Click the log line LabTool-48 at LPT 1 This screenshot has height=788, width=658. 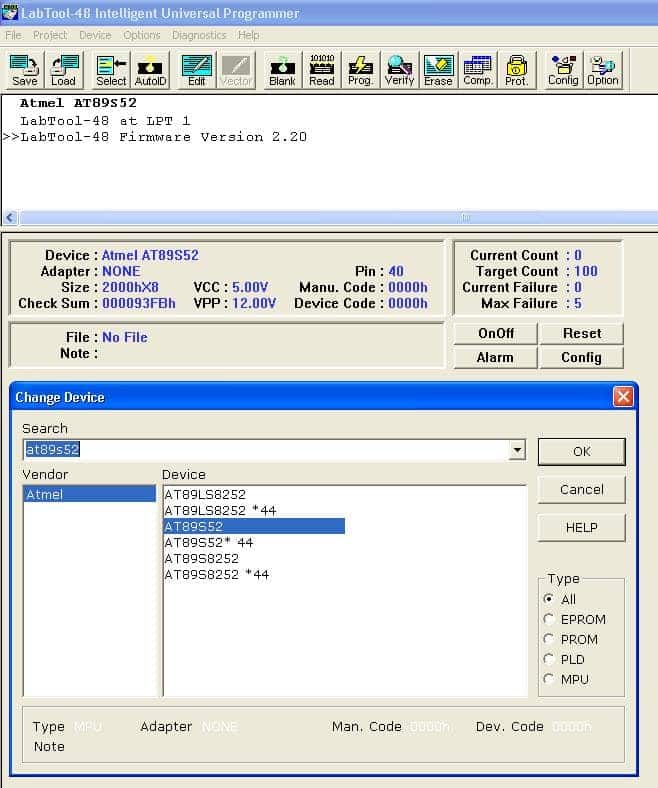click(105, 121)
